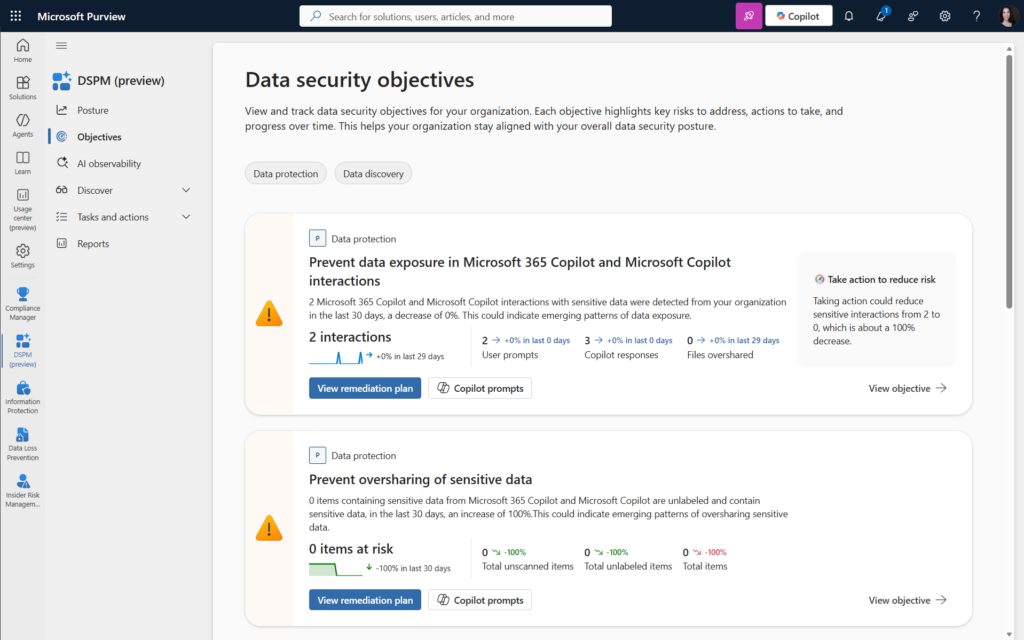Toggle the Data discovery filter chip
Screen dimensions: 1024x640
[x=373, y=174]
